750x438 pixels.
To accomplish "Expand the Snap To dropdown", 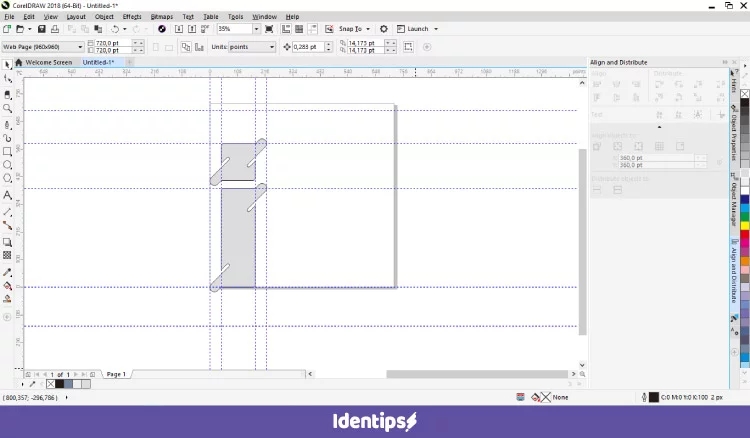I will tap(368, 30).
